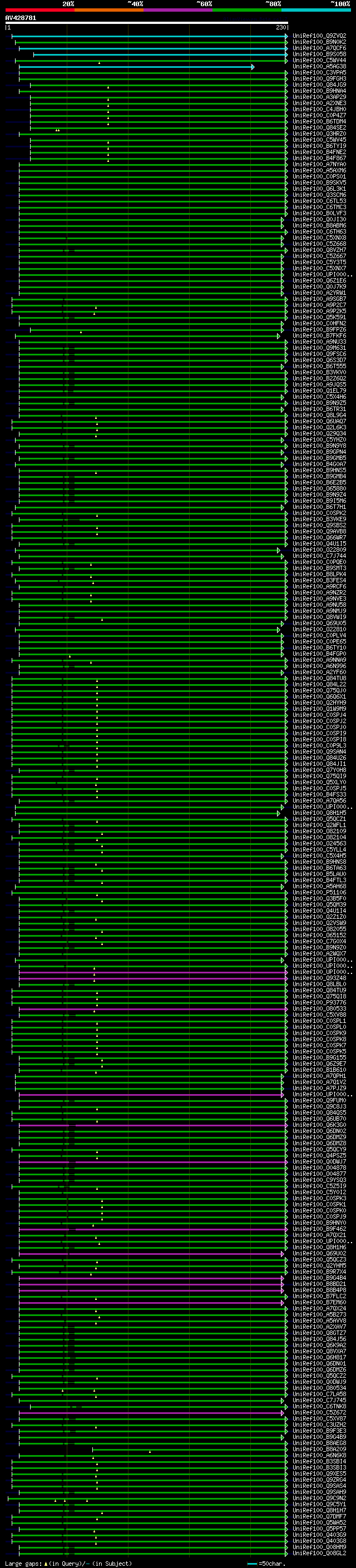Screen dimensions: 356x1568
Task: Select the UniRef100_A7QCF6 hit label
Action: click(x=319, y=48)
